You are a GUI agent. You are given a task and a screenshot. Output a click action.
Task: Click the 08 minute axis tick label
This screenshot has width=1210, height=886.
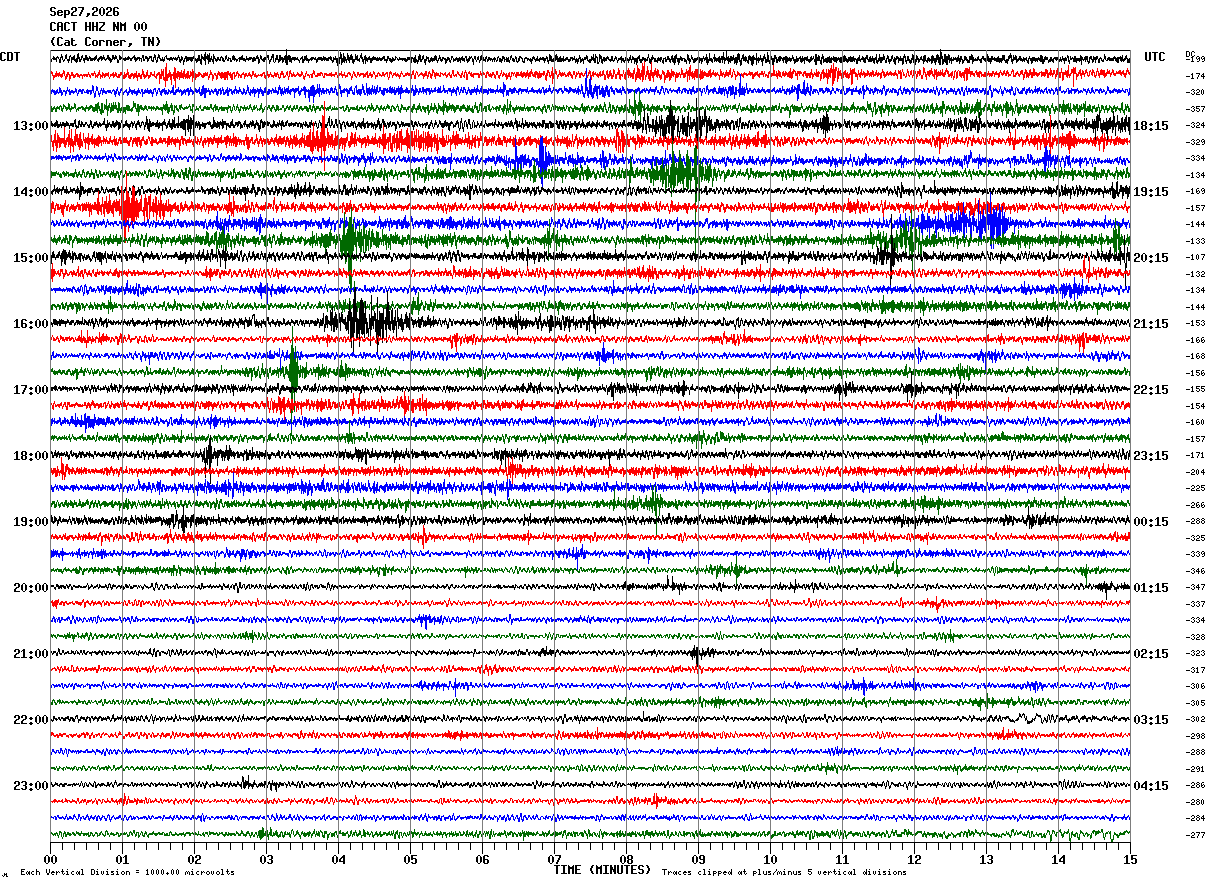[626, 859]
